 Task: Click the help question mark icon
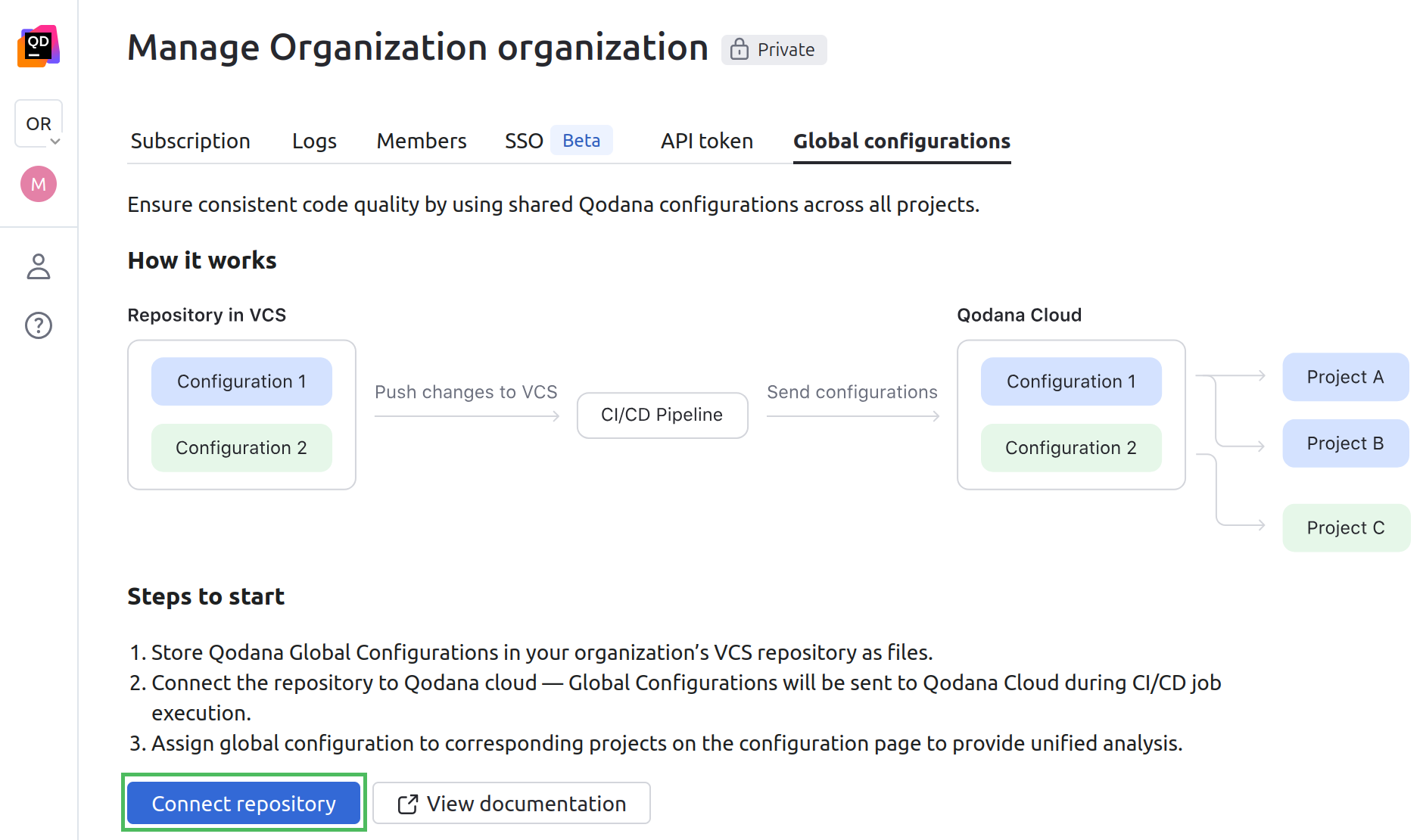(x=38, y=325)
